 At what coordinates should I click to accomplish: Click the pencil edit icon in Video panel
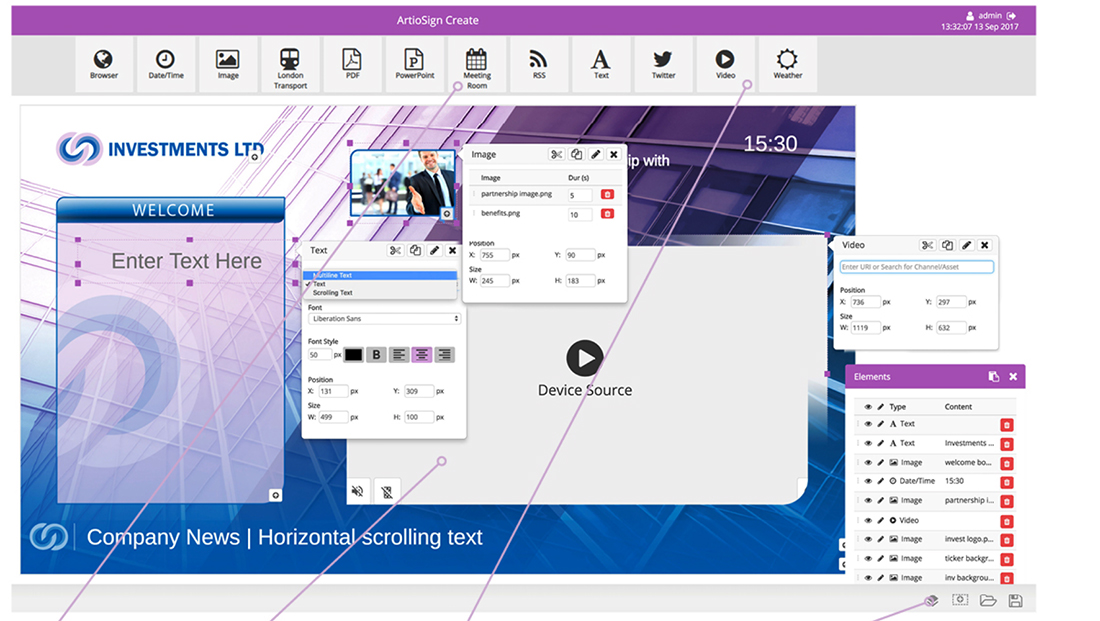tap(966, 245)
